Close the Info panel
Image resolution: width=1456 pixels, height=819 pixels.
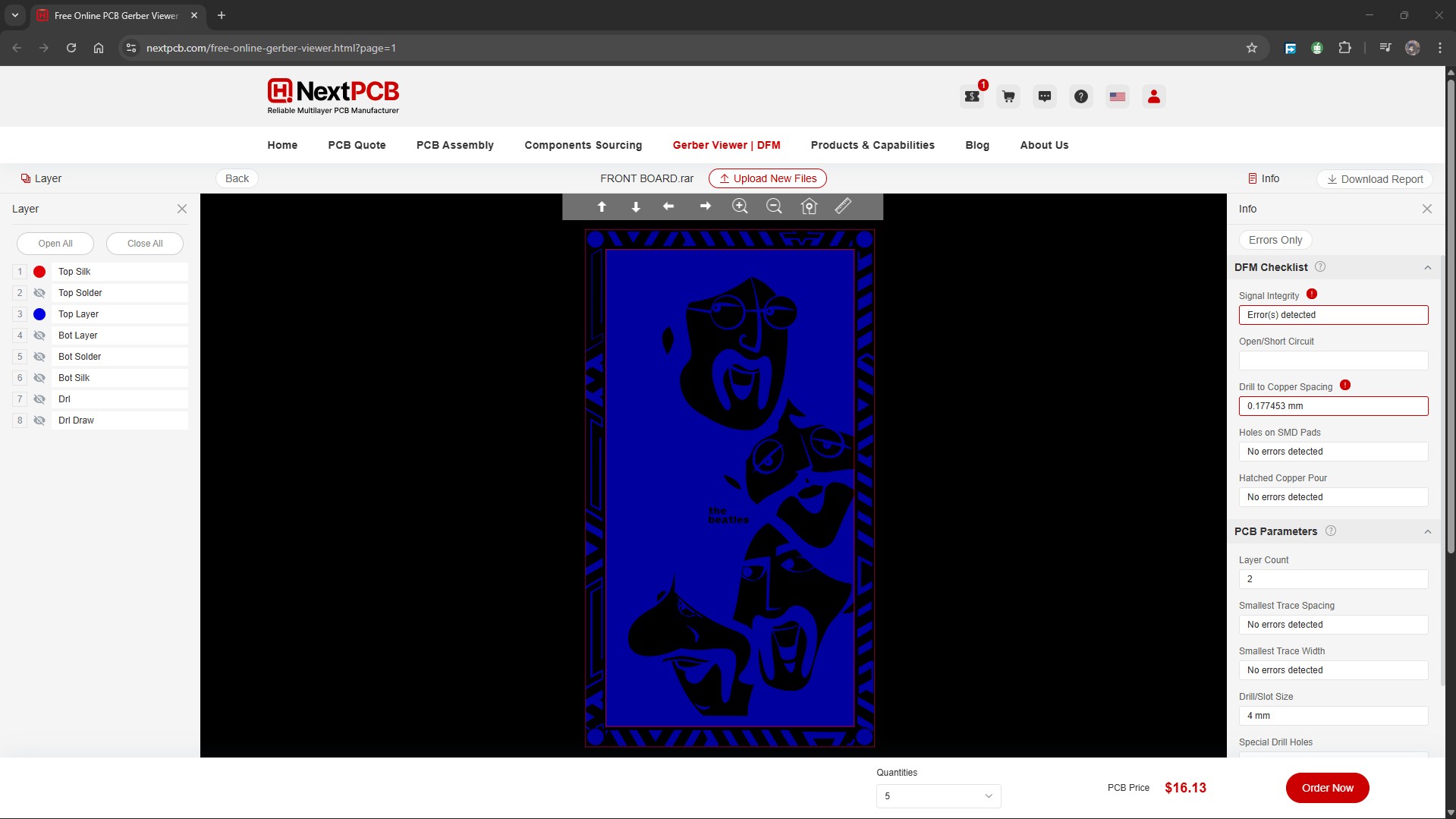(x=1427, y=209)
